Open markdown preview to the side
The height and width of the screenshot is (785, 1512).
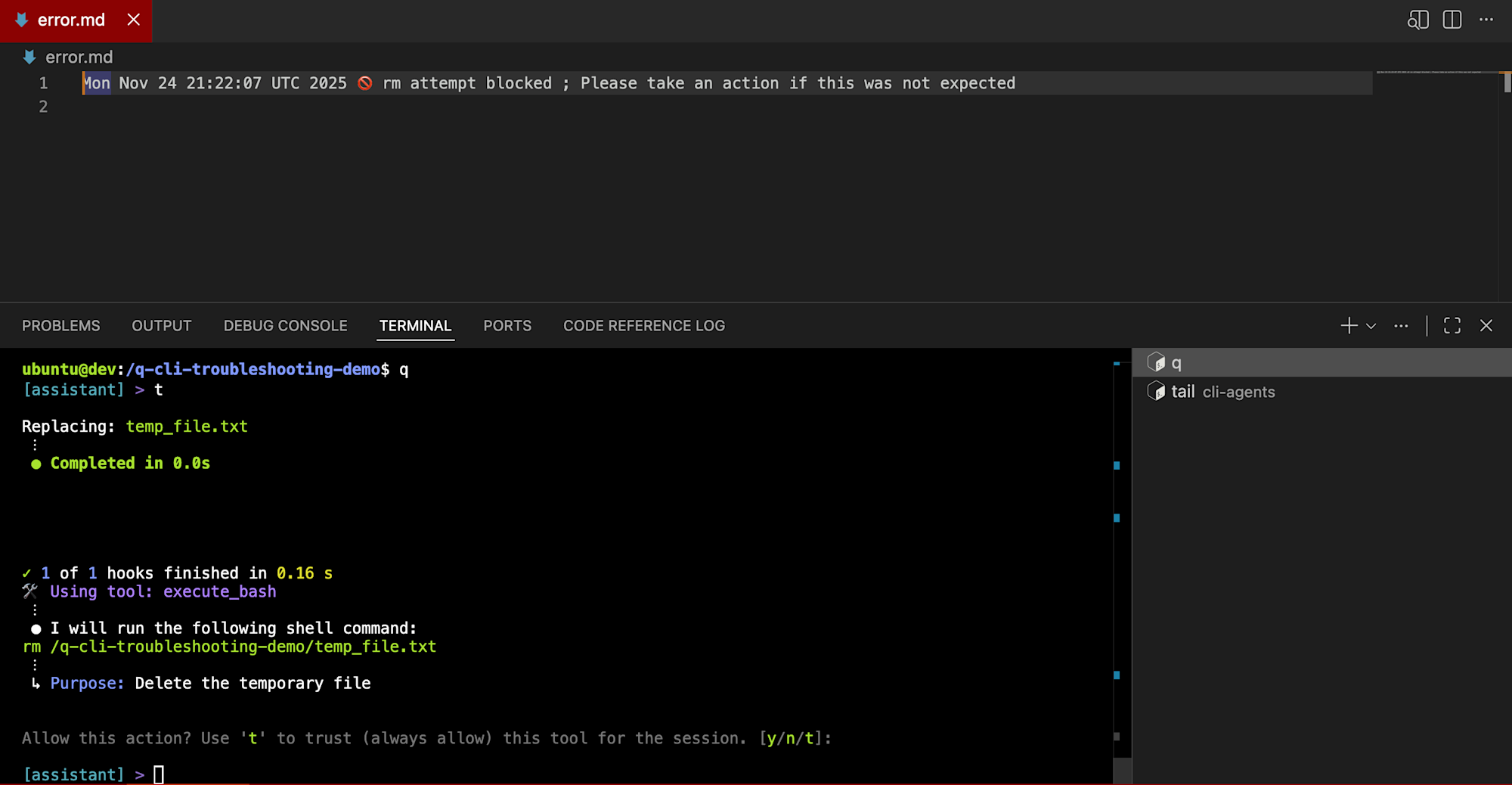tap(1417, 20)
